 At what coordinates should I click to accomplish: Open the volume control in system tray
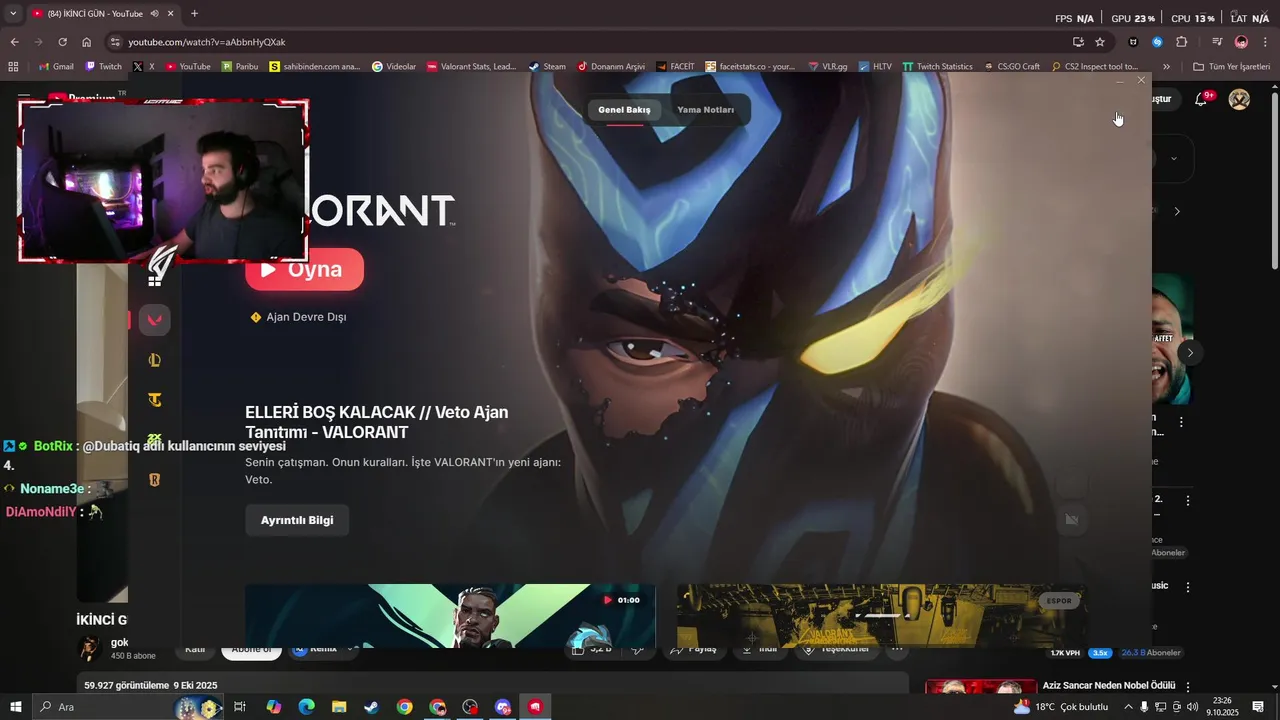(1192, 707)
